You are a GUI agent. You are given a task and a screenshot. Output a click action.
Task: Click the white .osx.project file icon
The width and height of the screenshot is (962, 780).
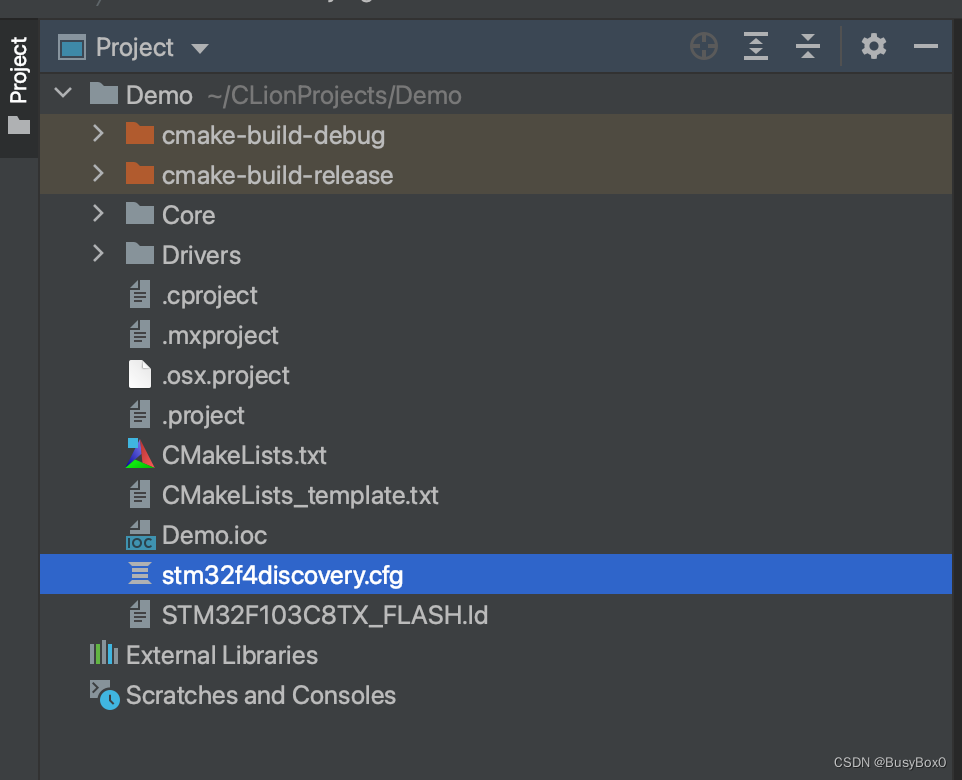point(140,374)
